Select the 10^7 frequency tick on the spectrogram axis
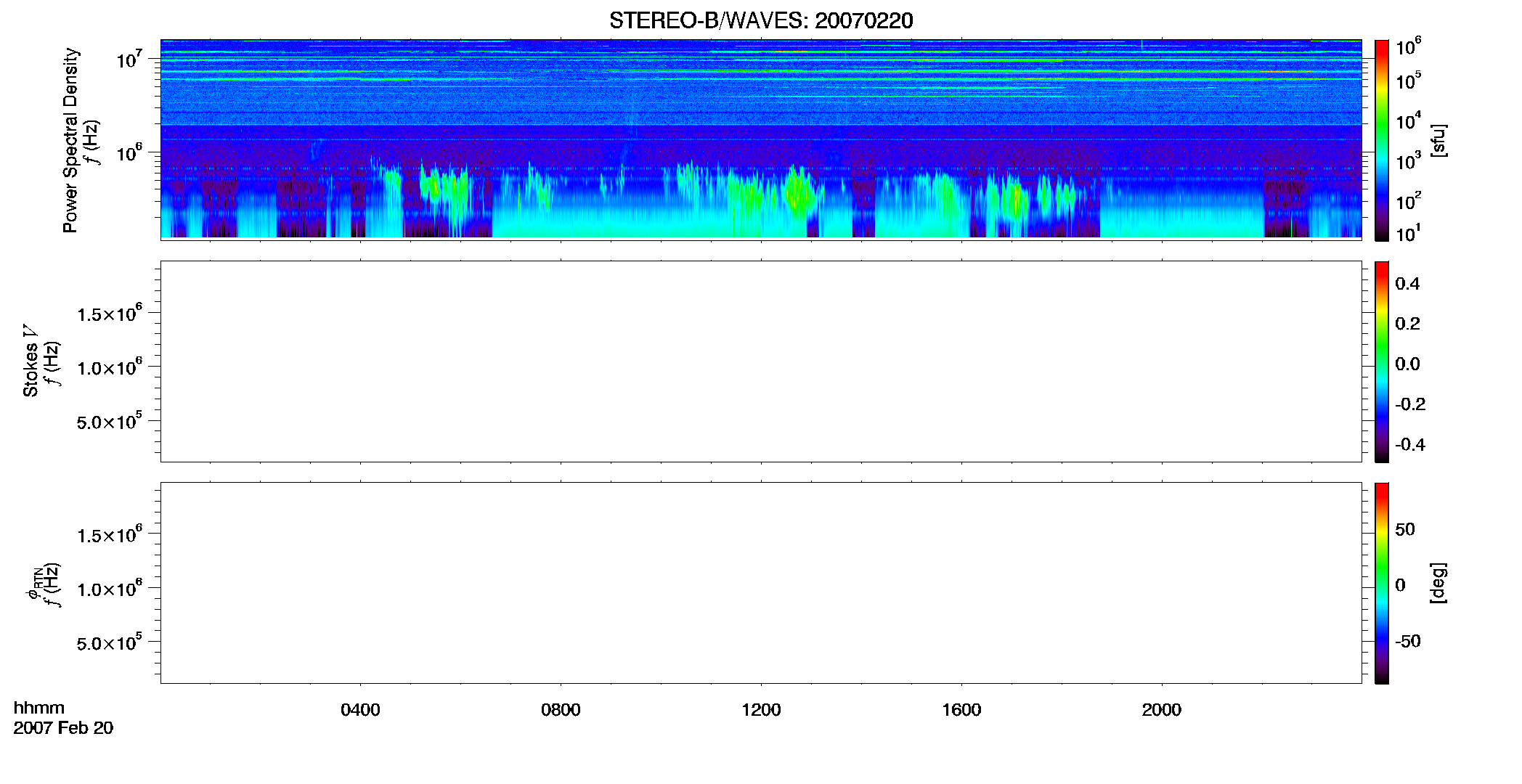Image resolution: width=1522 pixels, height=784 pixels. coord(129,59)
